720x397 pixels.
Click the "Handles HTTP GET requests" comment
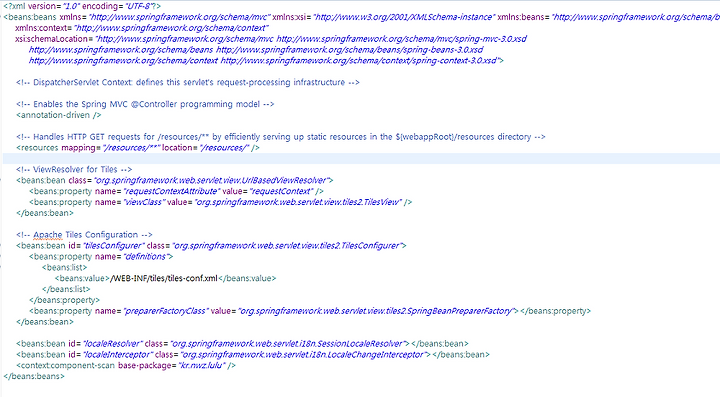click(x=281, y=137)
